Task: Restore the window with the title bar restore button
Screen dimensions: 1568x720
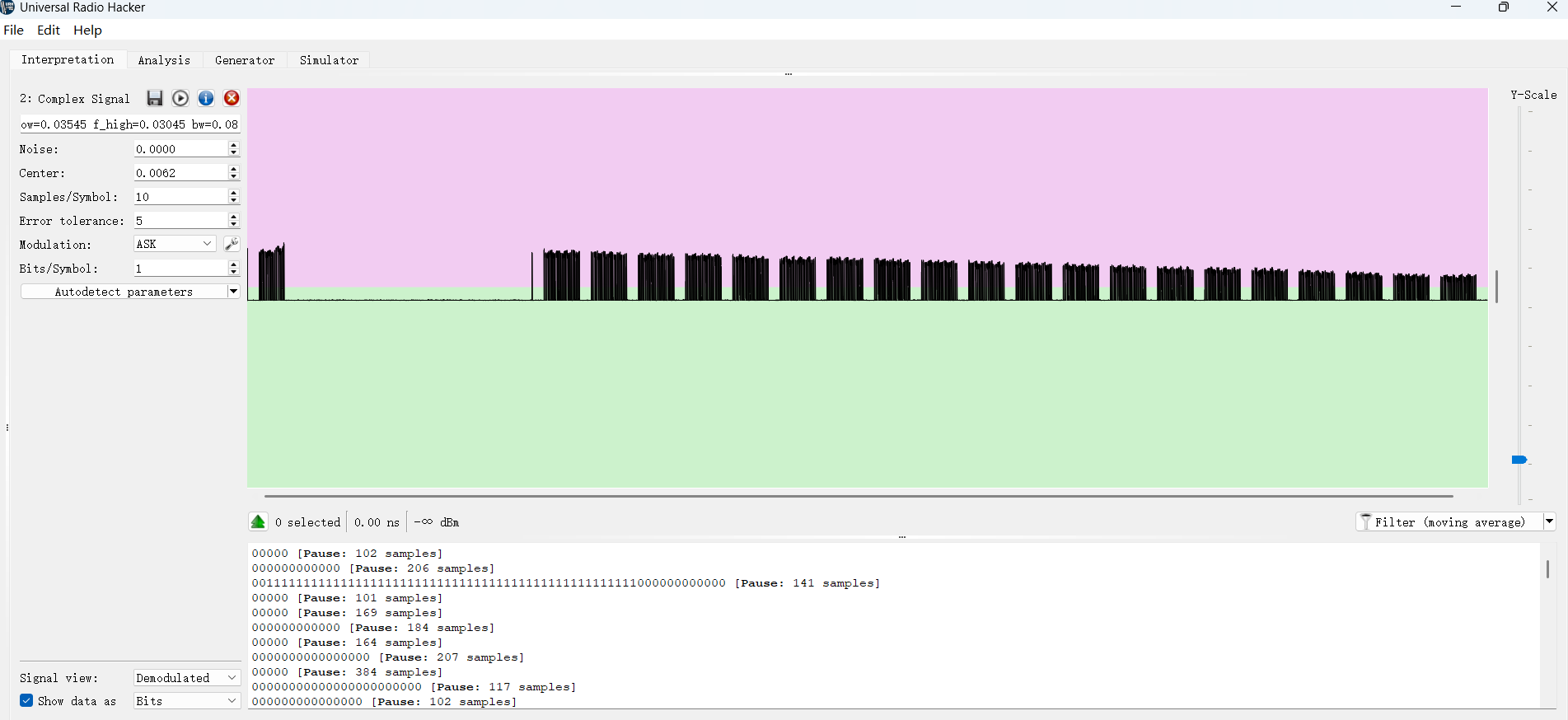Action: point(1504,7)
